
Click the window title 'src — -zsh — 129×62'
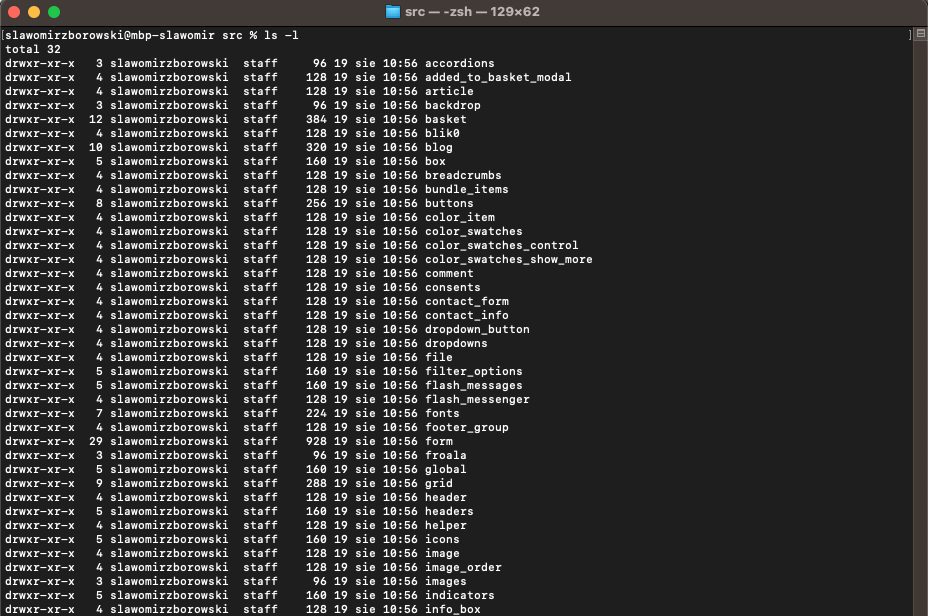pos(472,12)
